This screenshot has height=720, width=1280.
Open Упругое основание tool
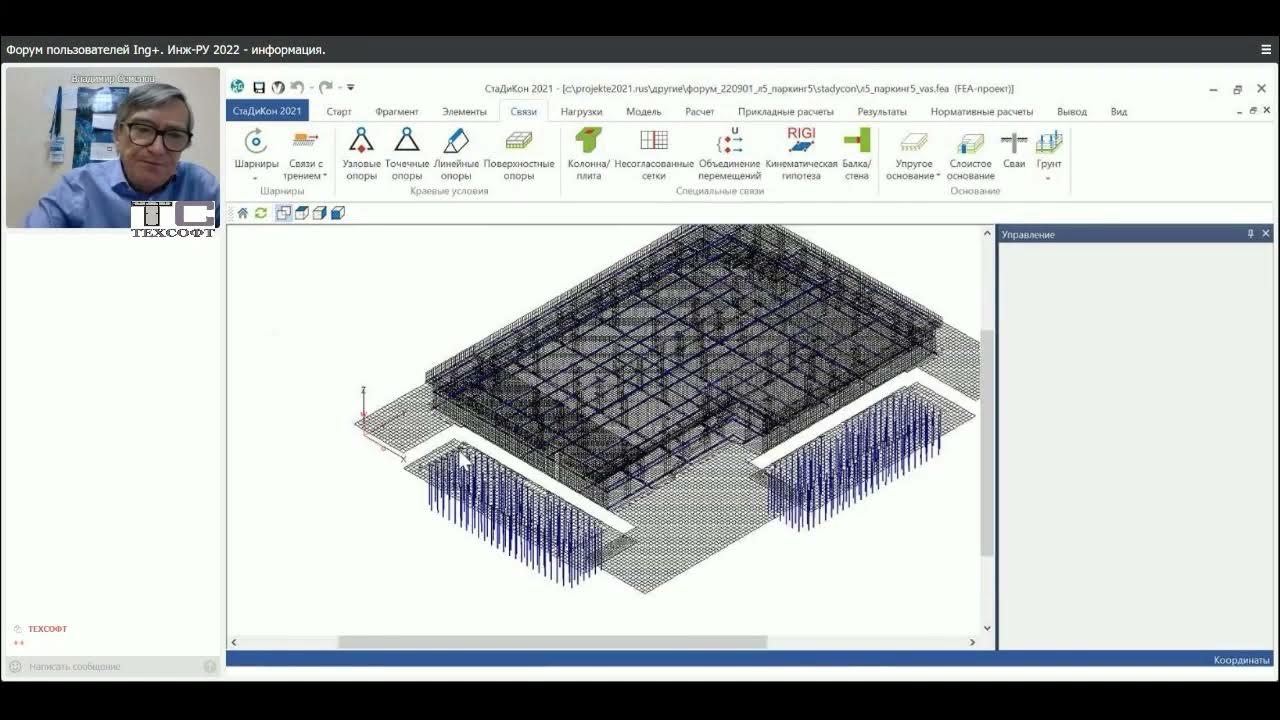tap(913, 153)
